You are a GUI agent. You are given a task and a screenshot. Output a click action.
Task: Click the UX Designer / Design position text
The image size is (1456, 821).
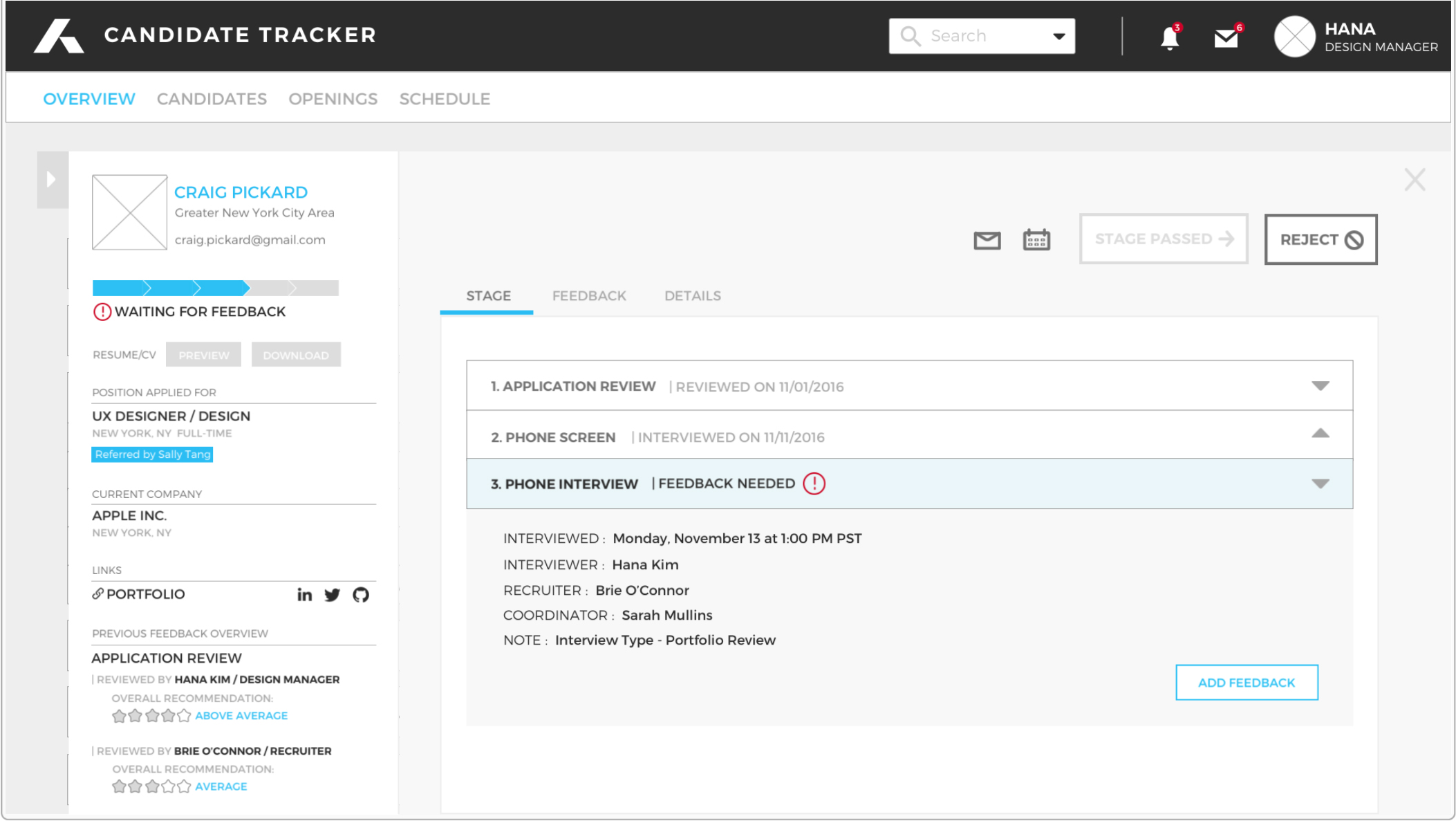point(171,416)
